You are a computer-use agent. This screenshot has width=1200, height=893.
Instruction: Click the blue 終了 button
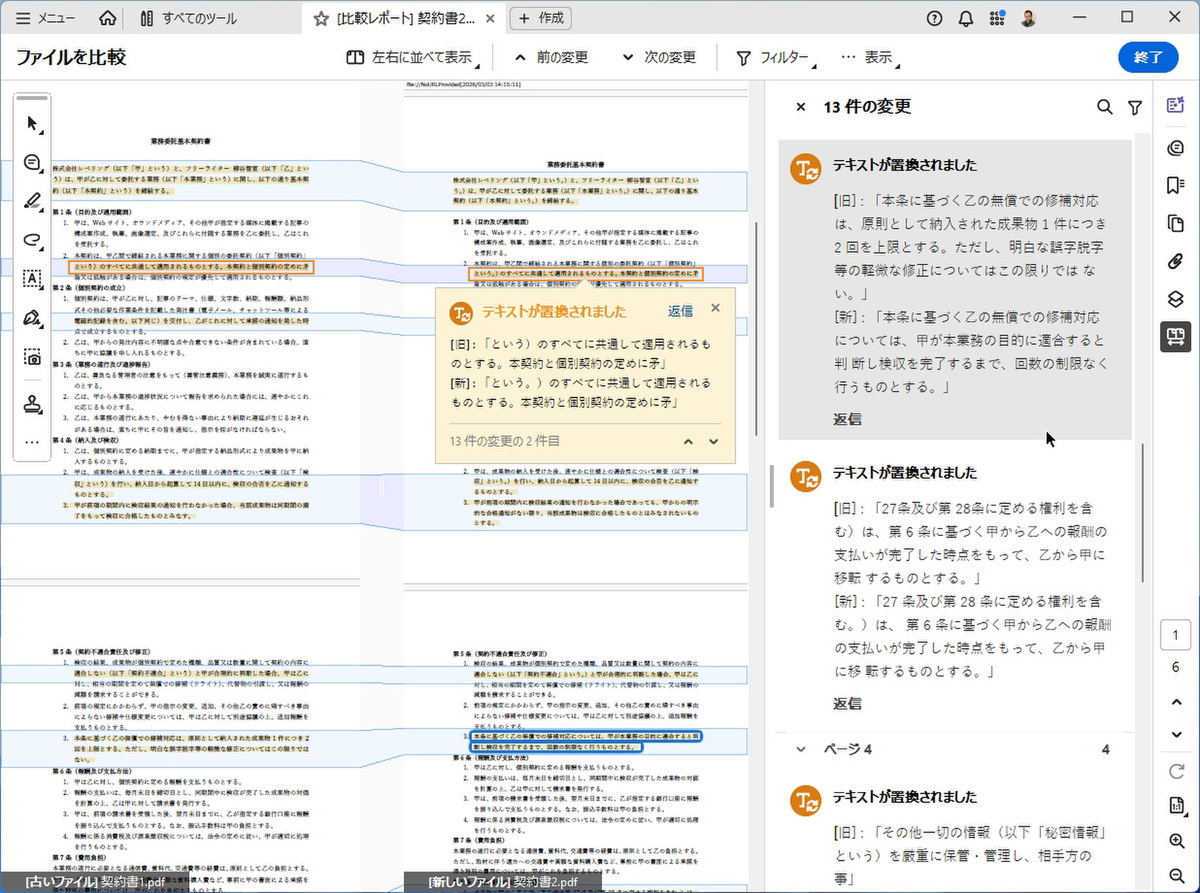1148,57
